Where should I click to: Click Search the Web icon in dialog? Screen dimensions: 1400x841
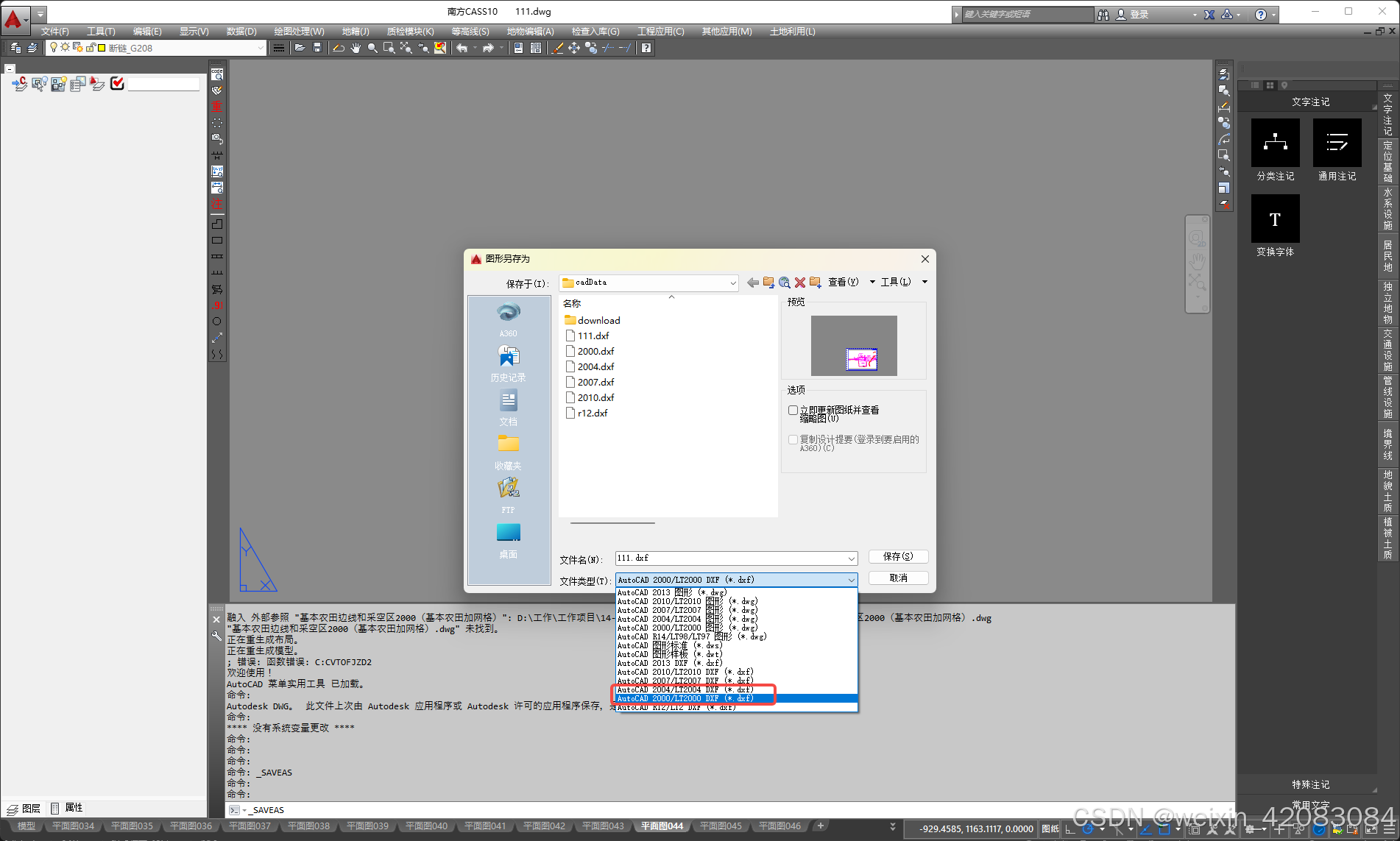tap(785, 283)
